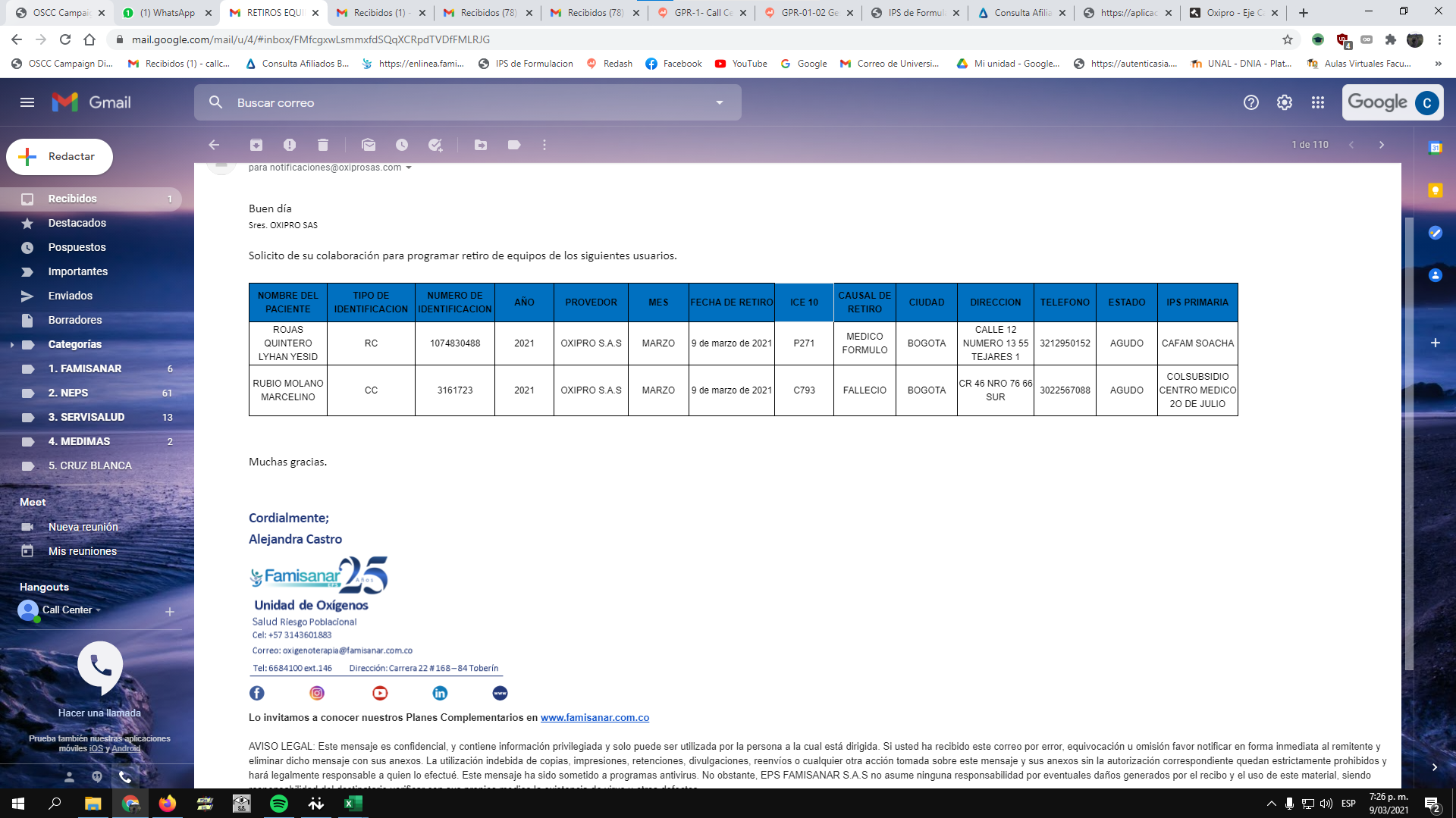Open Famisanar LinkedIn icon in signature
Image resolution: width=1456 pixels, height=818 pixels.
point(440,693)
